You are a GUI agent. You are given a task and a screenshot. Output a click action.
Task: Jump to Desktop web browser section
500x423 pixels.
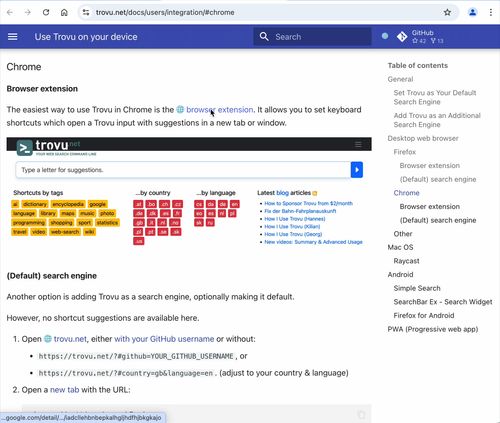pyautogui.click(x=423, y=138)
